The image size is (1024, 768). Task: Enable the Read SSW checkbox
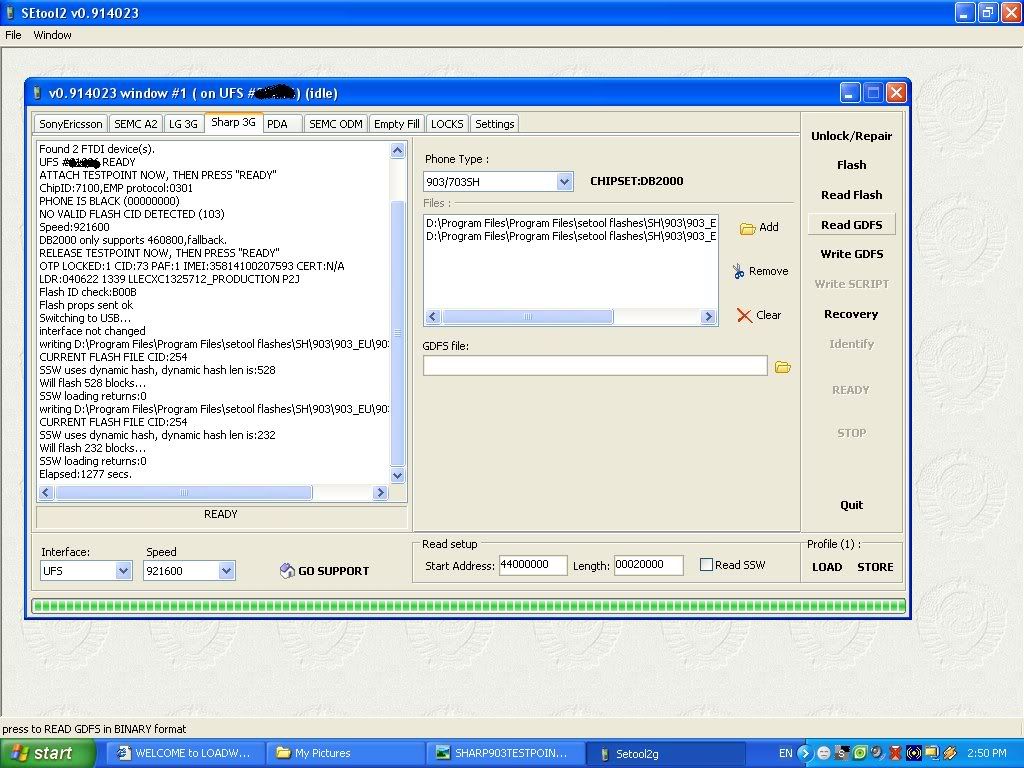coord(706,565)
